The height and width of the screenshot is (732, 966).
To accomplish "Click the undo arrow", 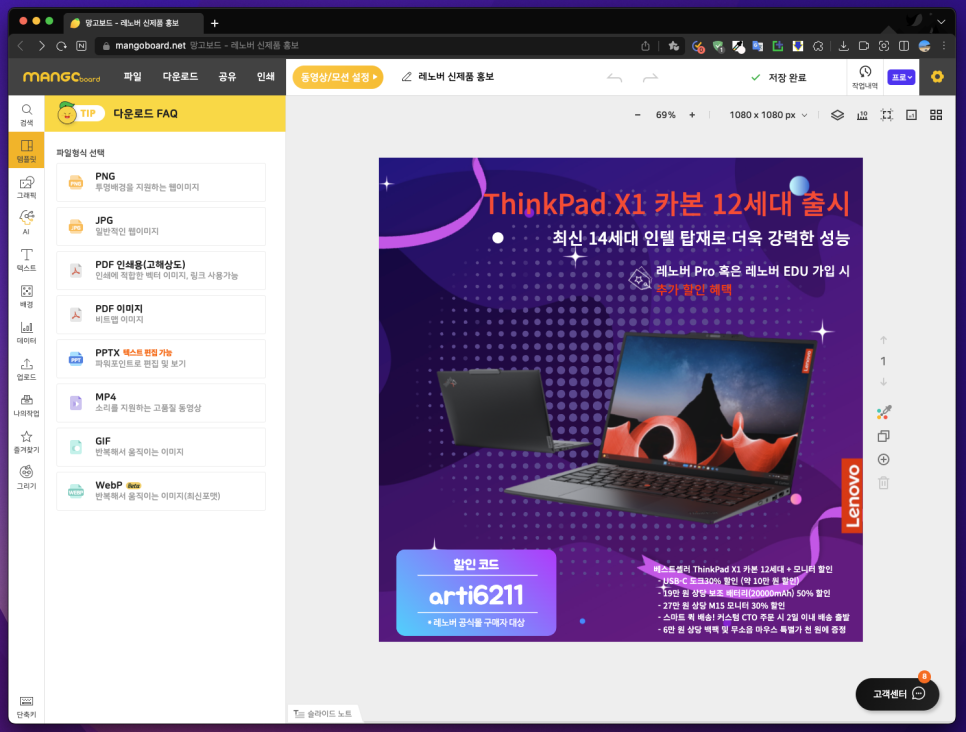I will tap(614, 78).
